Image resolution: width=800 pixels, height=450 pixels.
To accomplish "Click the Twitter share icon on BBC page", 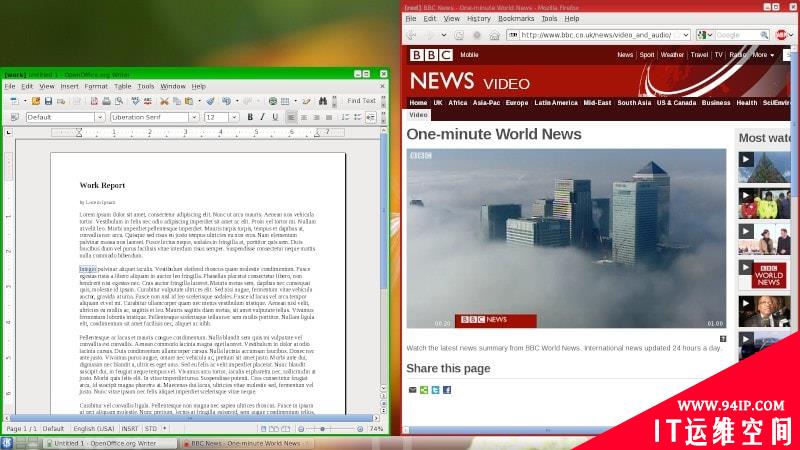I will click(x=435, y=390).
